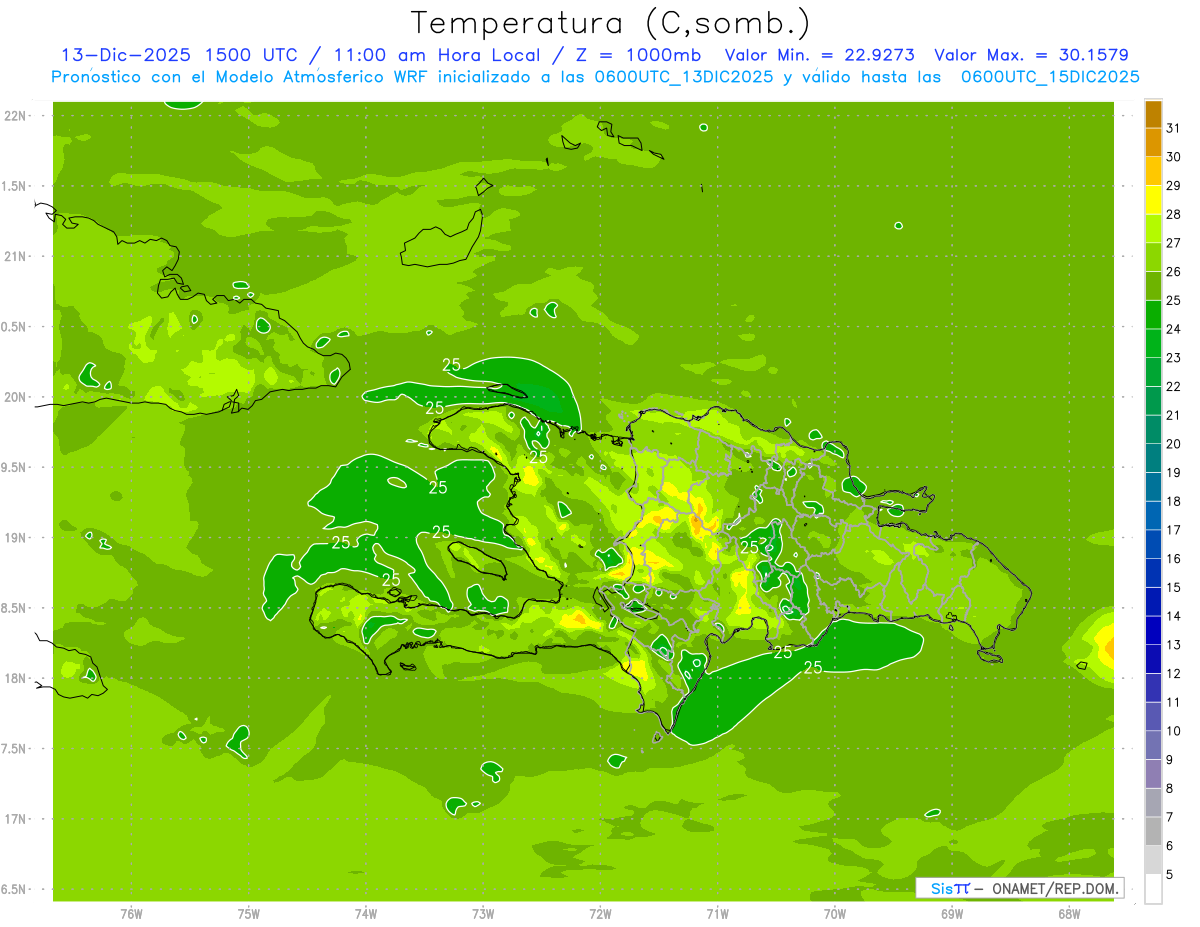Viewport: 1200px width, 927px height.
Task: Pick the dark orange swatch atop color scale
Action: (x=1153, y=114)
